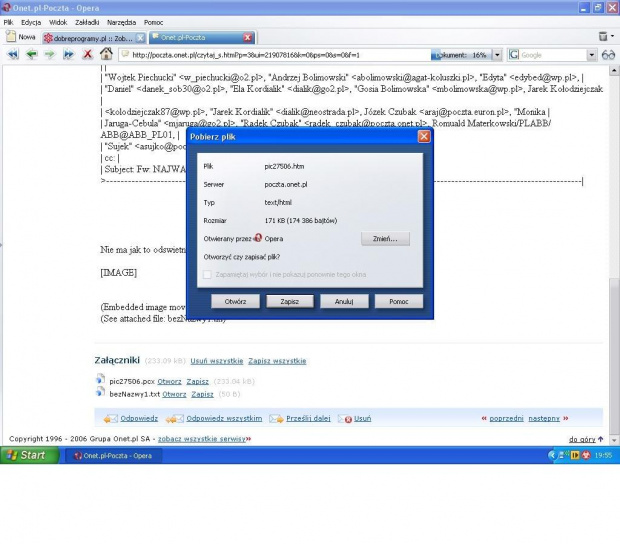
Task: Click the pic27506.pcx attachment file icon
Action: point(100,380)
